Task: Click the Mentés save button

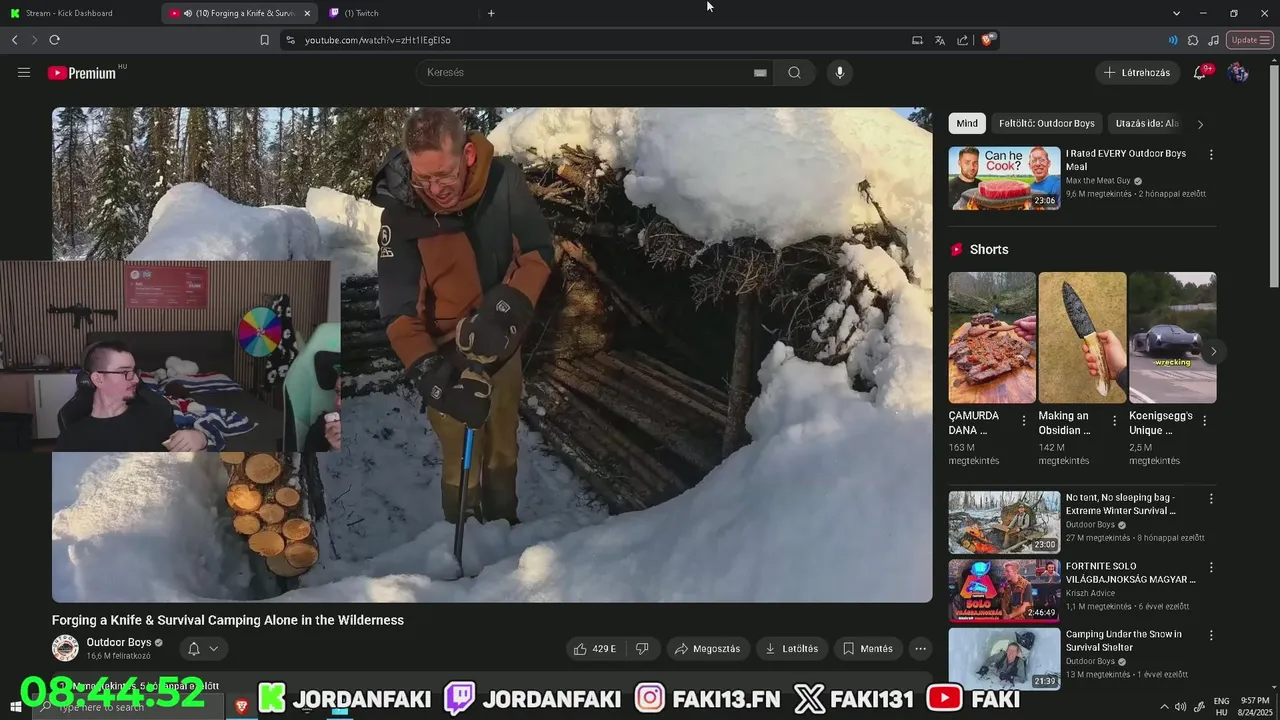Action: 867,648
